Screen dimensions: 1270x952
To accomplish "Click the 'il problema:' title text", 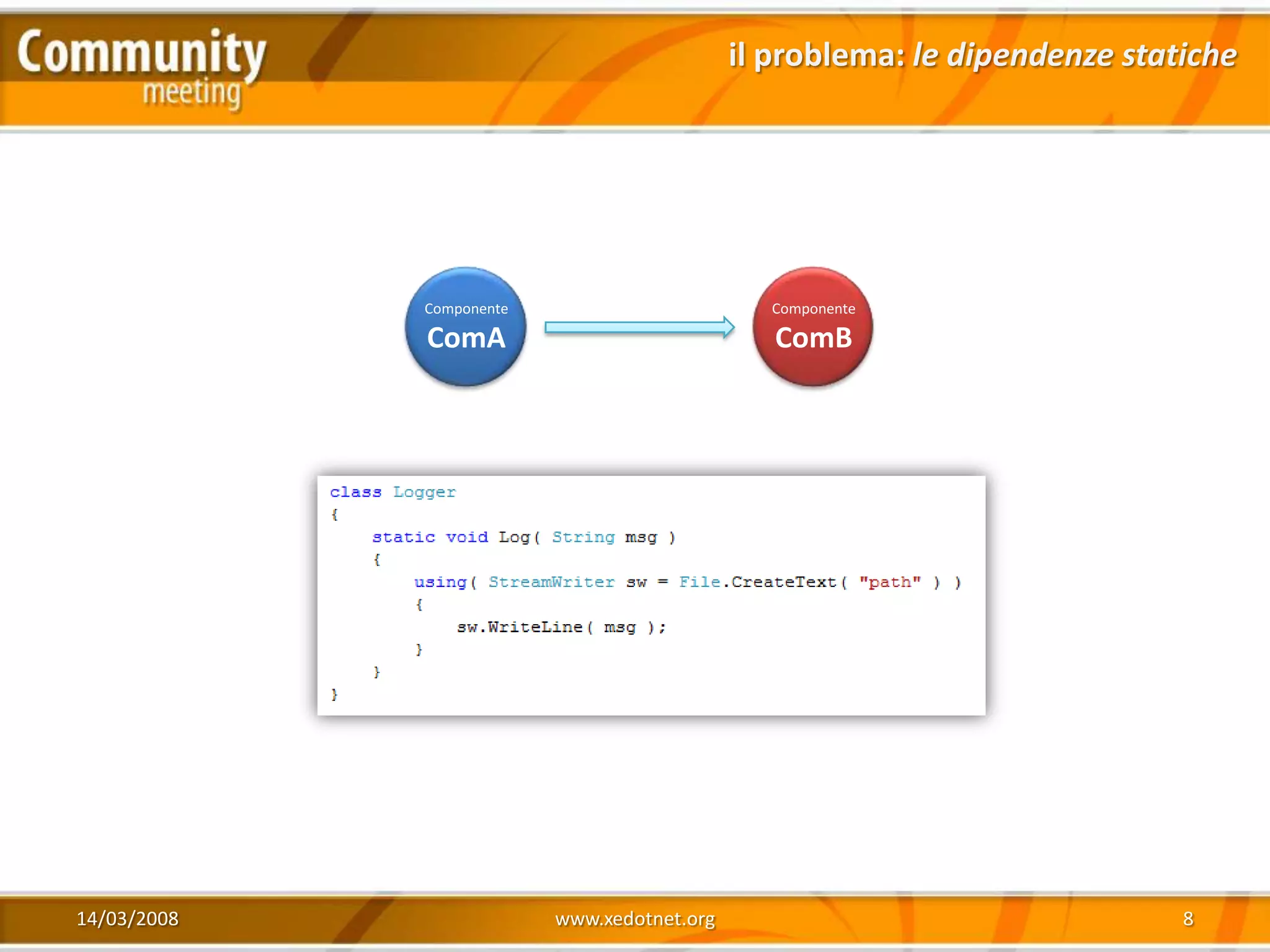I will click(816, 55).
